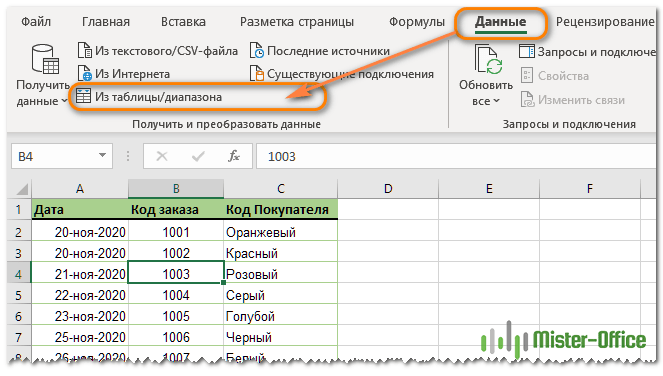Screen dimensions: 663x376
Task: Click in the formula bar showing 1003
Action: pos(457,156)
